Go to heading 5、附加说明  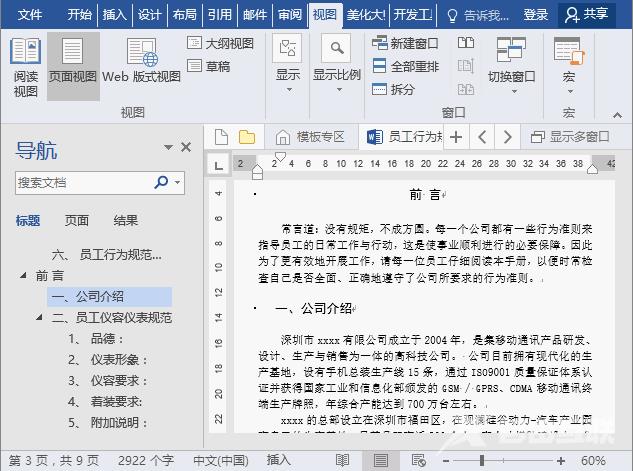(108, 423)
